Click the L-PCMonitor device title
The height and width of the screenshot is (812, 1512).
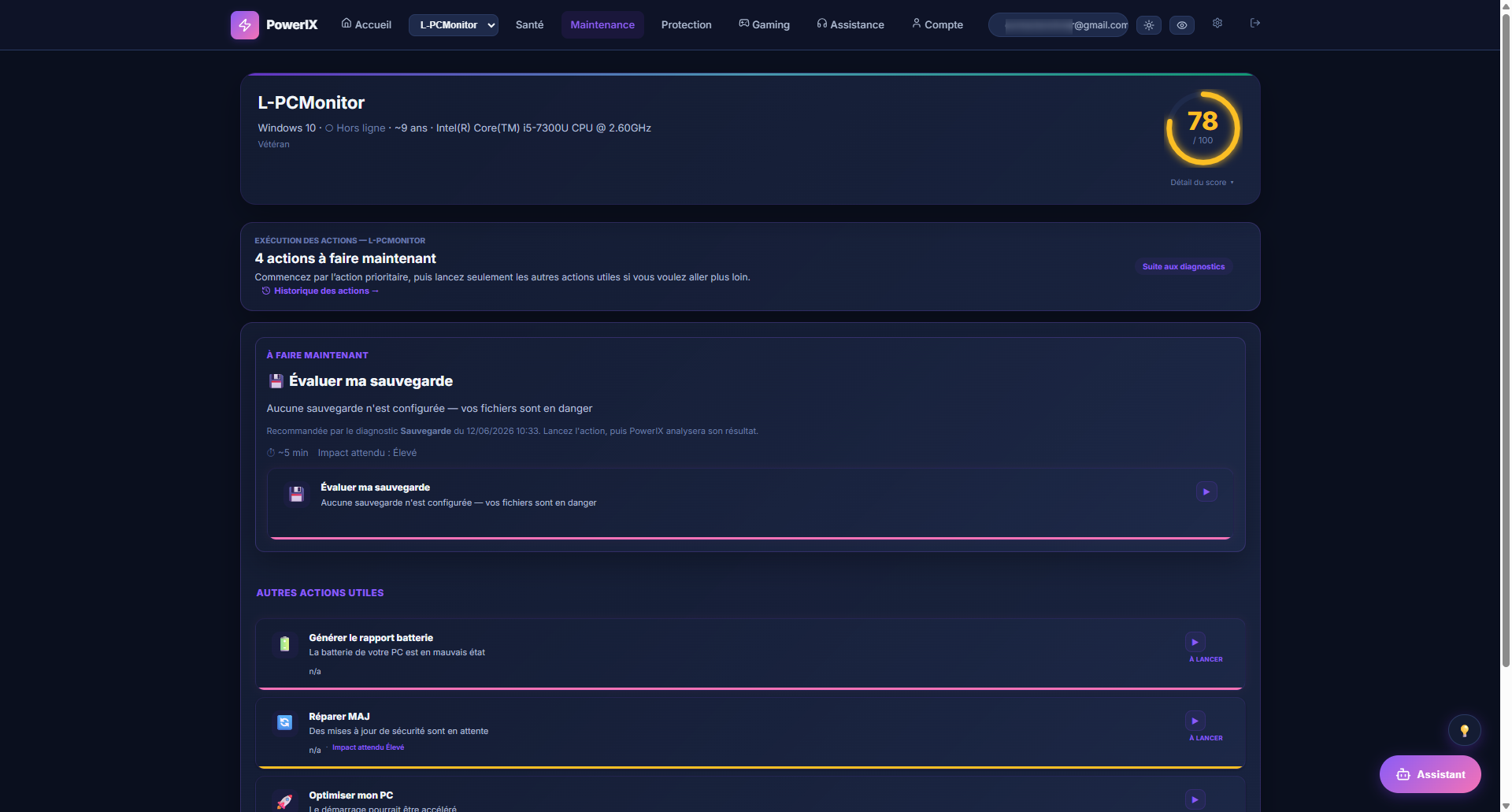pos(311,102)
